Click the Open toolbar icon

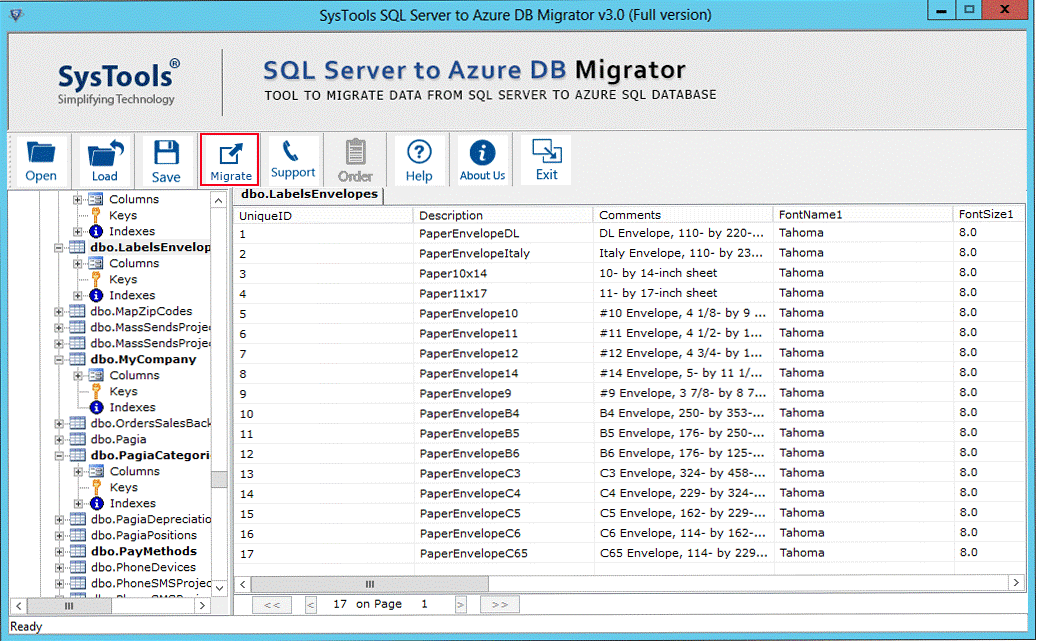pos(41,160)
